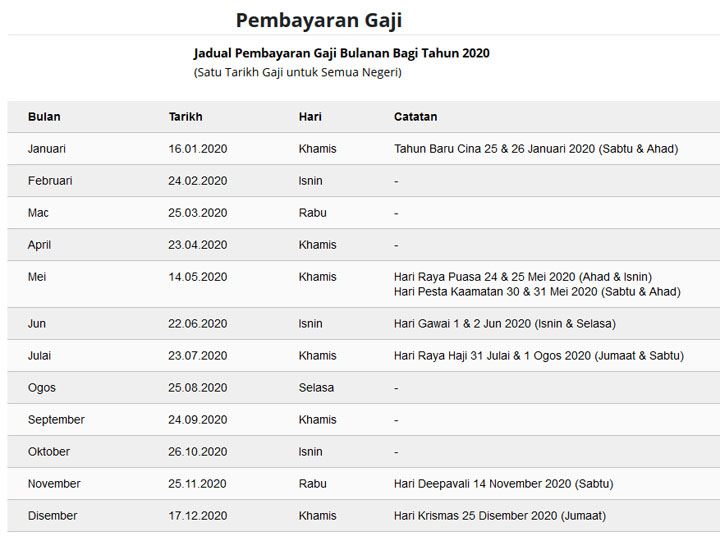
Task: Select the date '22.06.2020'
Action: (x=197, y=324)
